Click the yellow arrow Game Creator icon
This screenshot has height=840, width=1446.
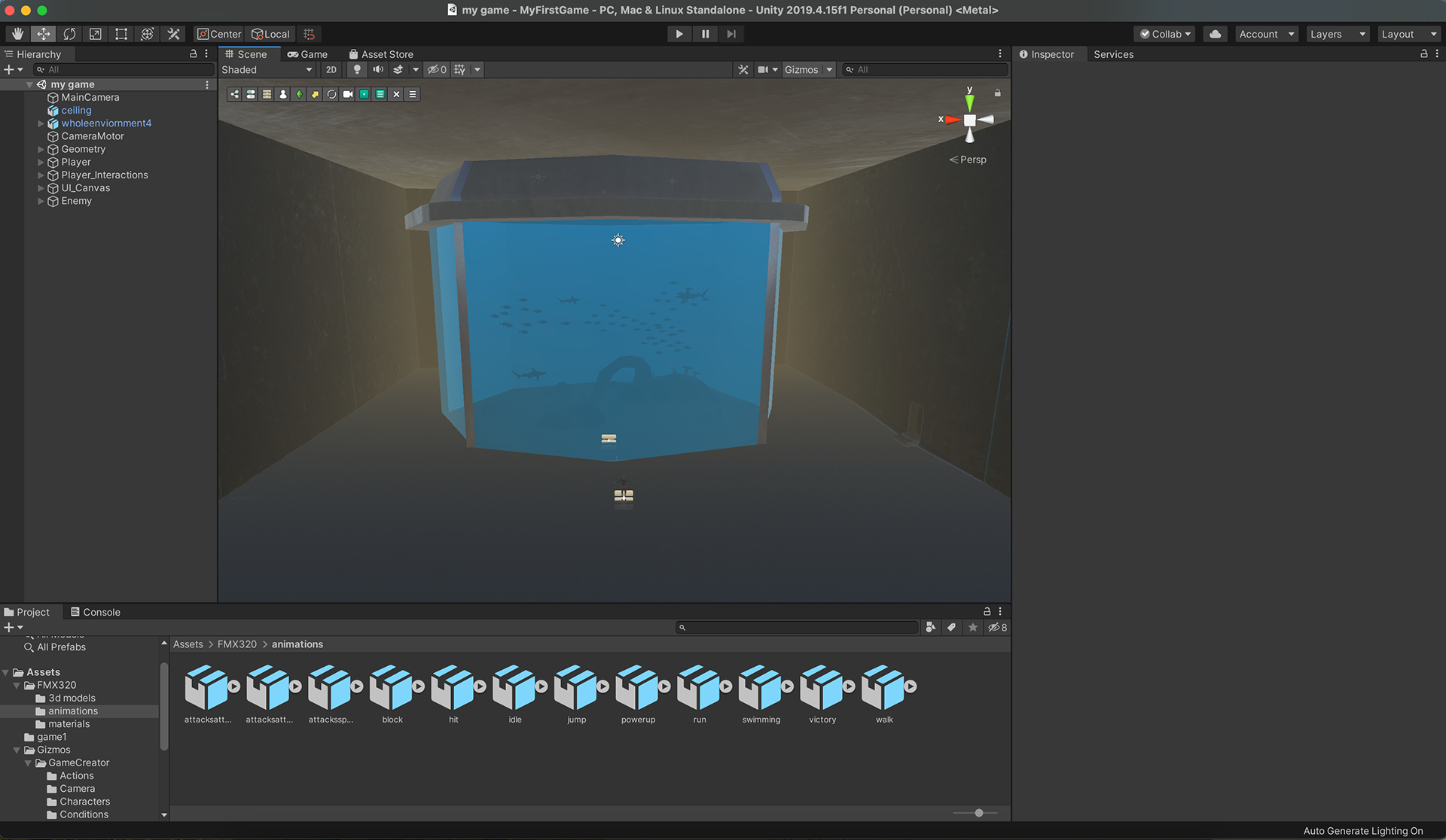point(315,94)
